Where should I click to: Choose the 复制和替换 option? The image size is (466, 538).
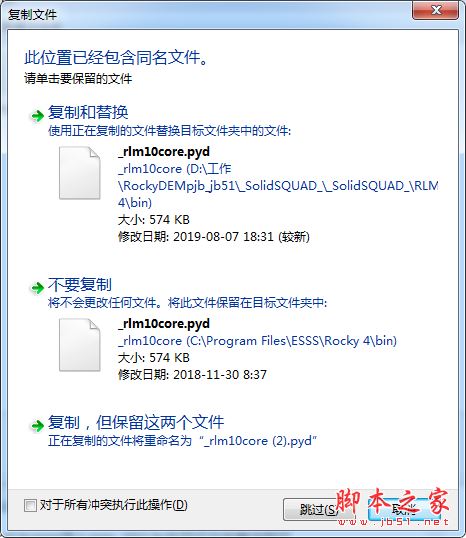click(88, 113)
